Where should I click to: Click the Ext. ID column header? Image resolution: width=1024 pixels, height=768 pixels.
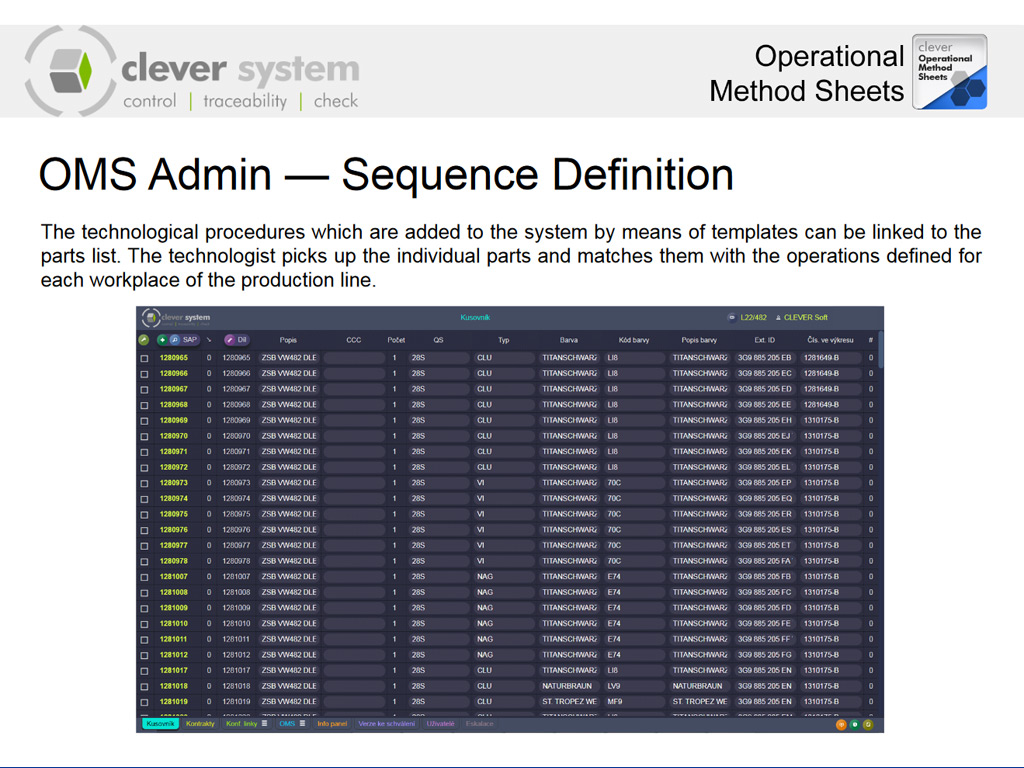coord(764,340)
